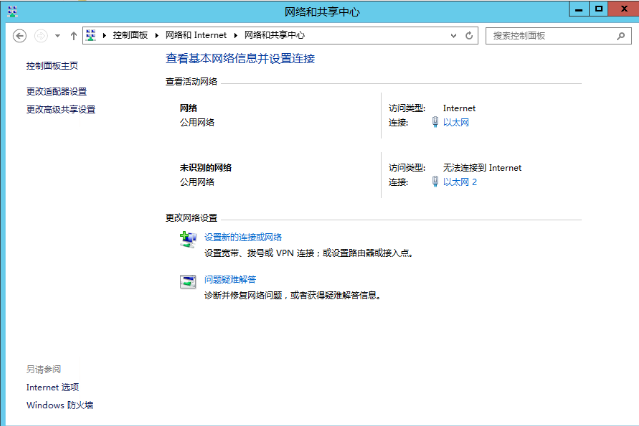Viewport: 639px width, 426px height.
Task: Open Internet 选项 link
Action: tap(52, 387)
